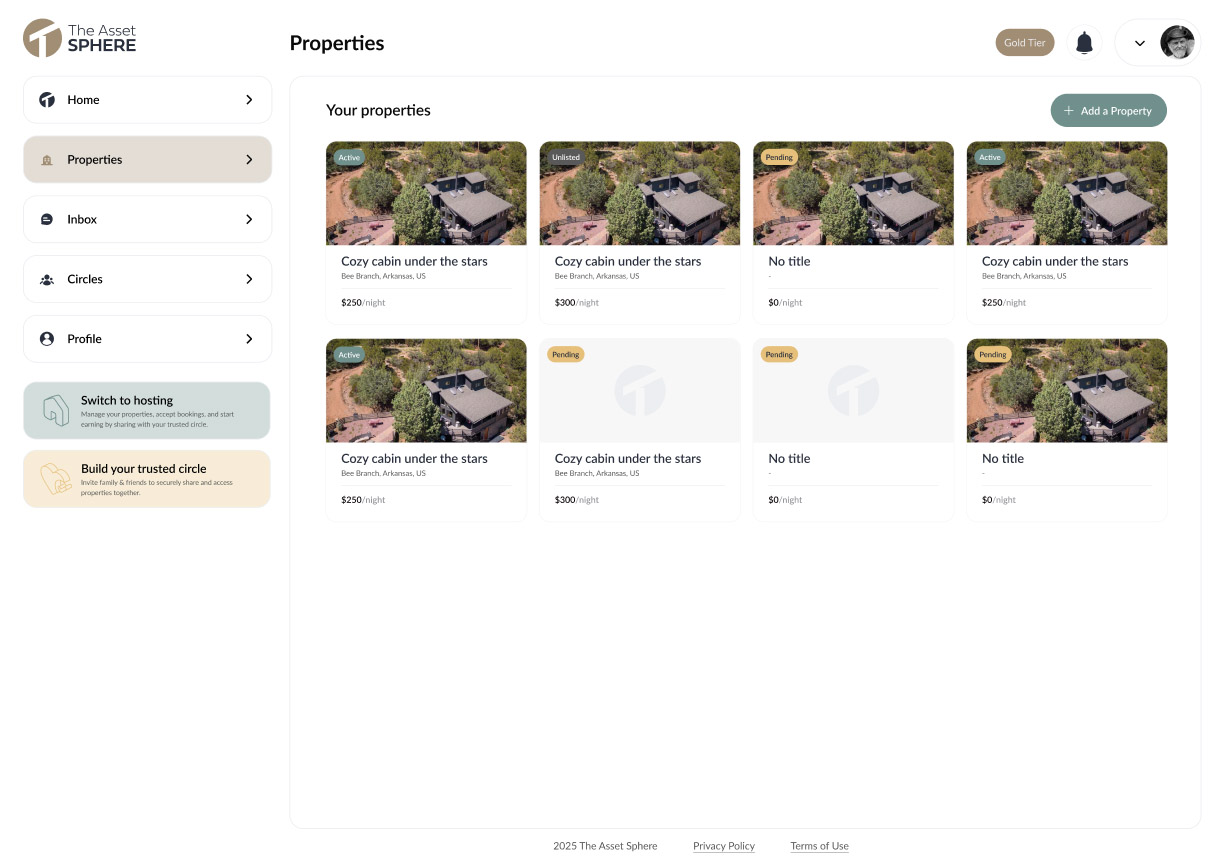Screen dimensions: 1225x868
Task: Click The Asset Sphere logo
Action: point(80,38)
